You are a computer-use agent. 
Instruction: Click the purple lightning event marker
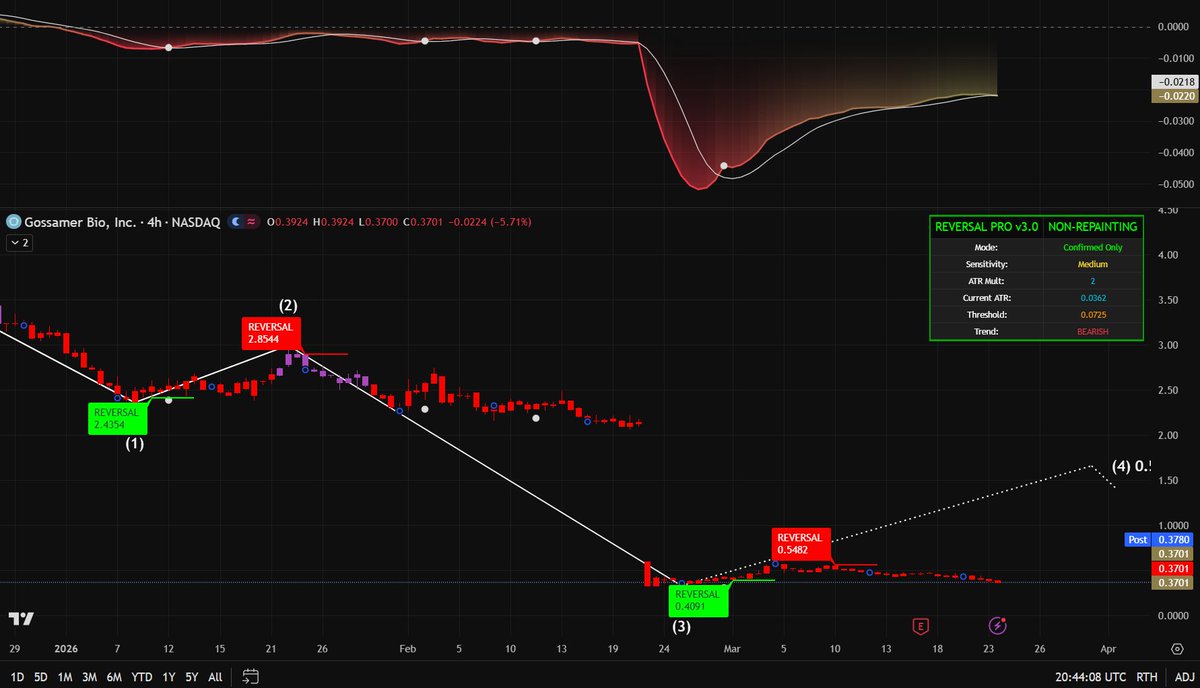point(998,626)
